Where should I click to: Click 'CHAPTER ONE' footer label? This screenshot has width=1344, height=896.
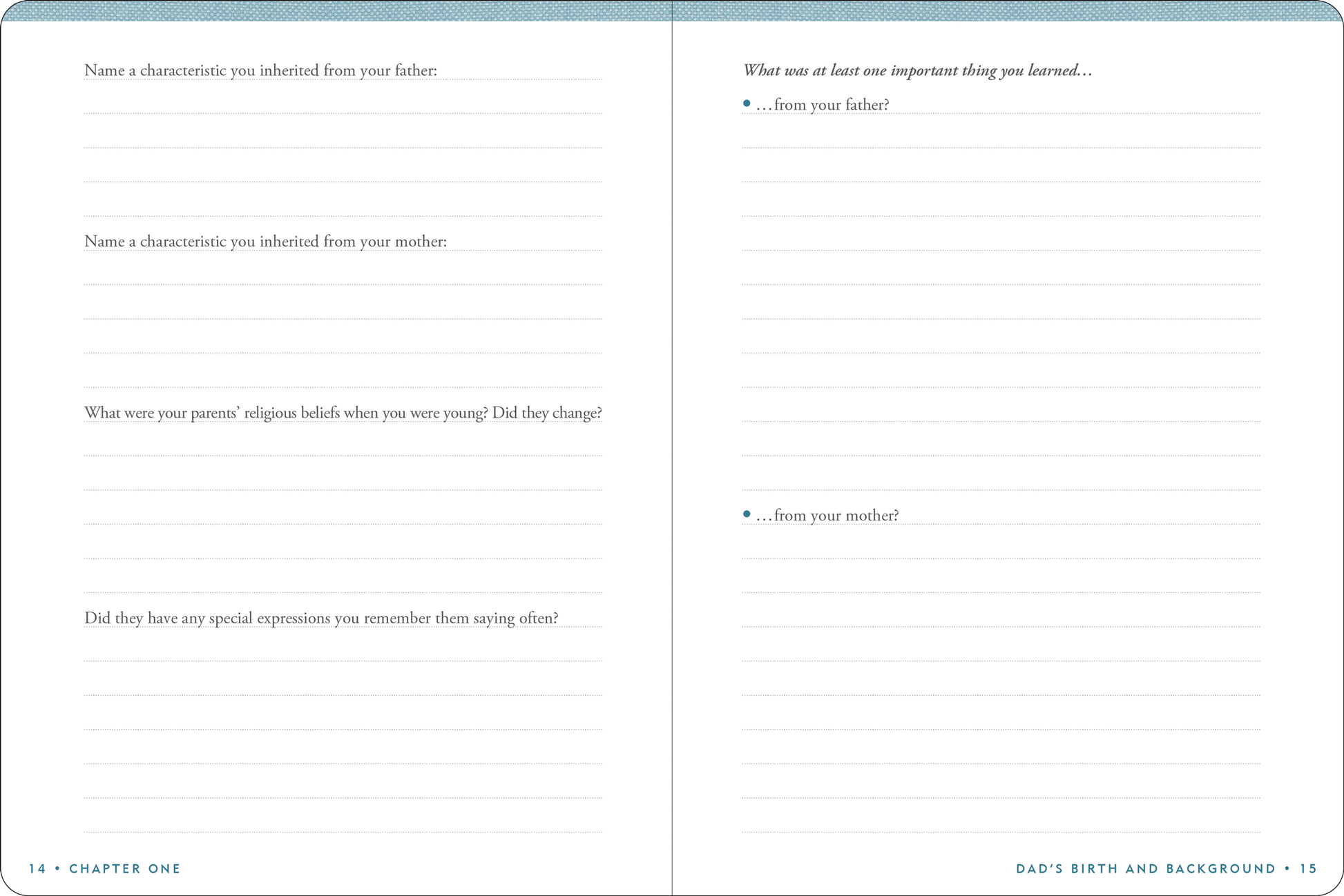click(125, 868)
